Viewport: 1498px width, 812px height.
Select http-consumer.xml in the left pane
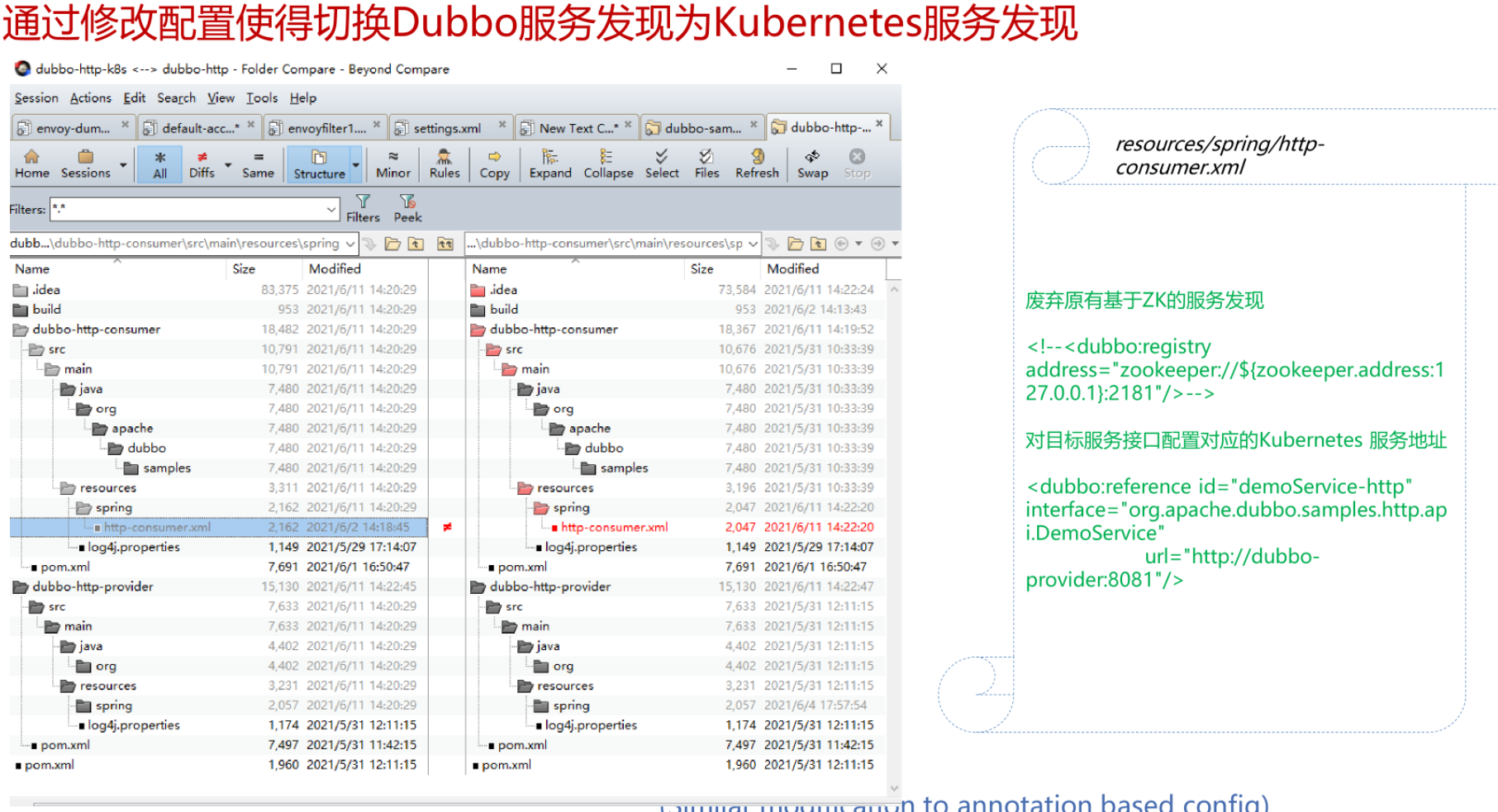tap(218, 527)
